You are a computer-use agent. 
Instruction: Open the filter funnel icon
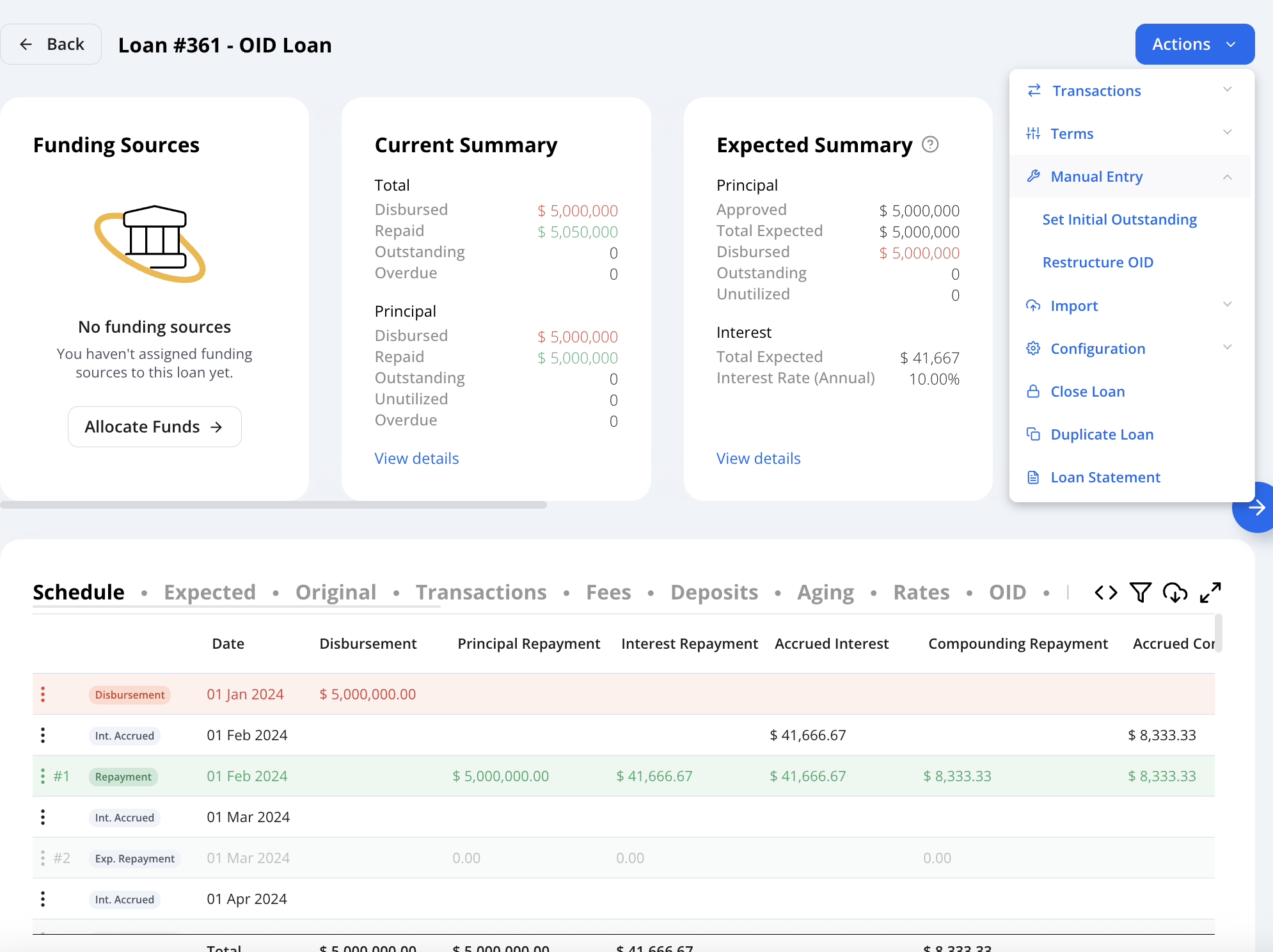click(1140, 592)
